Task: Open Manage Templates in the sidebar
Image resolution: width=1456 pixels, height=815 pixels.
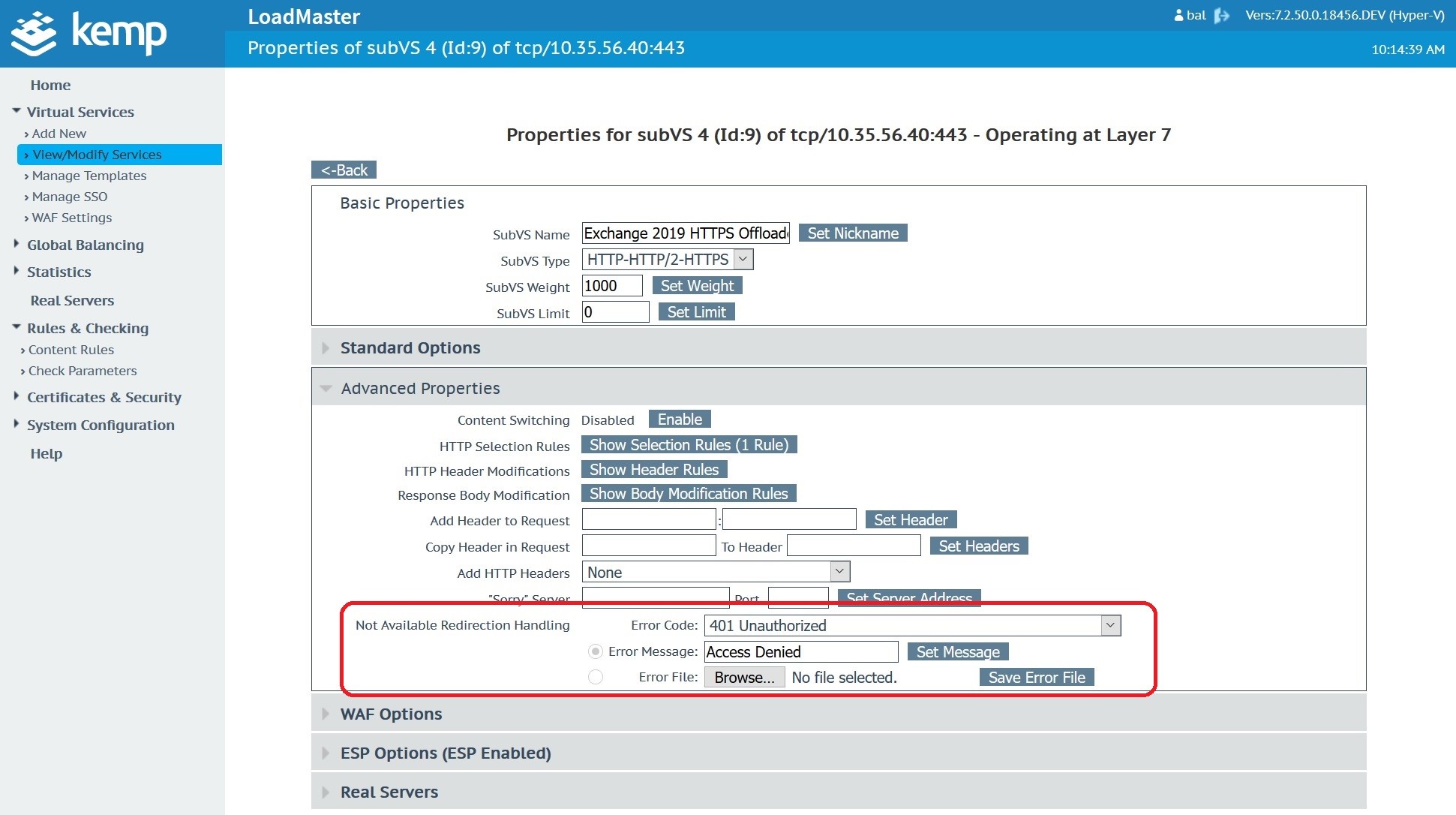Action: tap(89, 176)
